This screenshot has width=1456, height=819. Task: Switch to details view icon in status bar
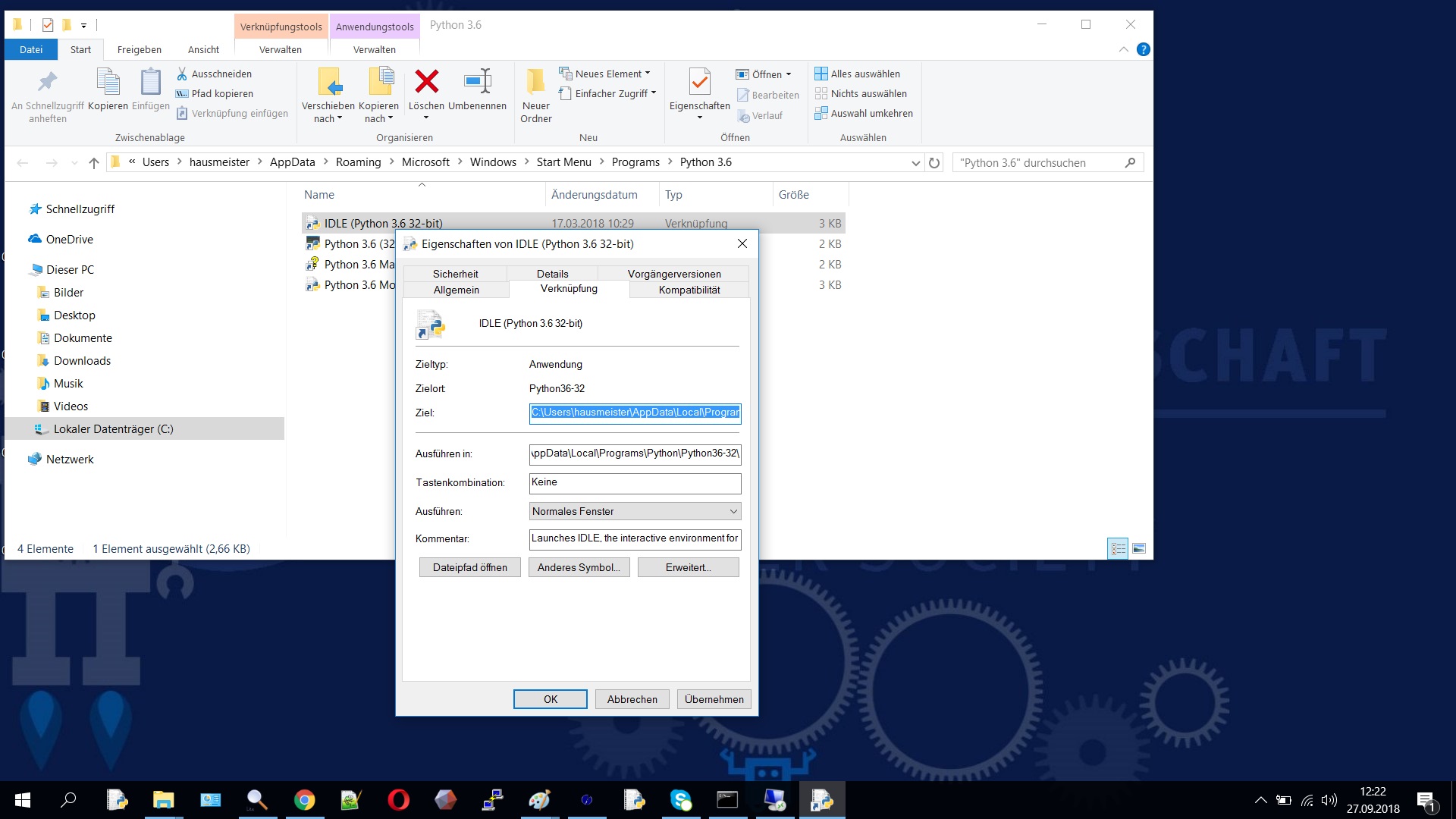pyautogui.click(x=1118, y=548)
